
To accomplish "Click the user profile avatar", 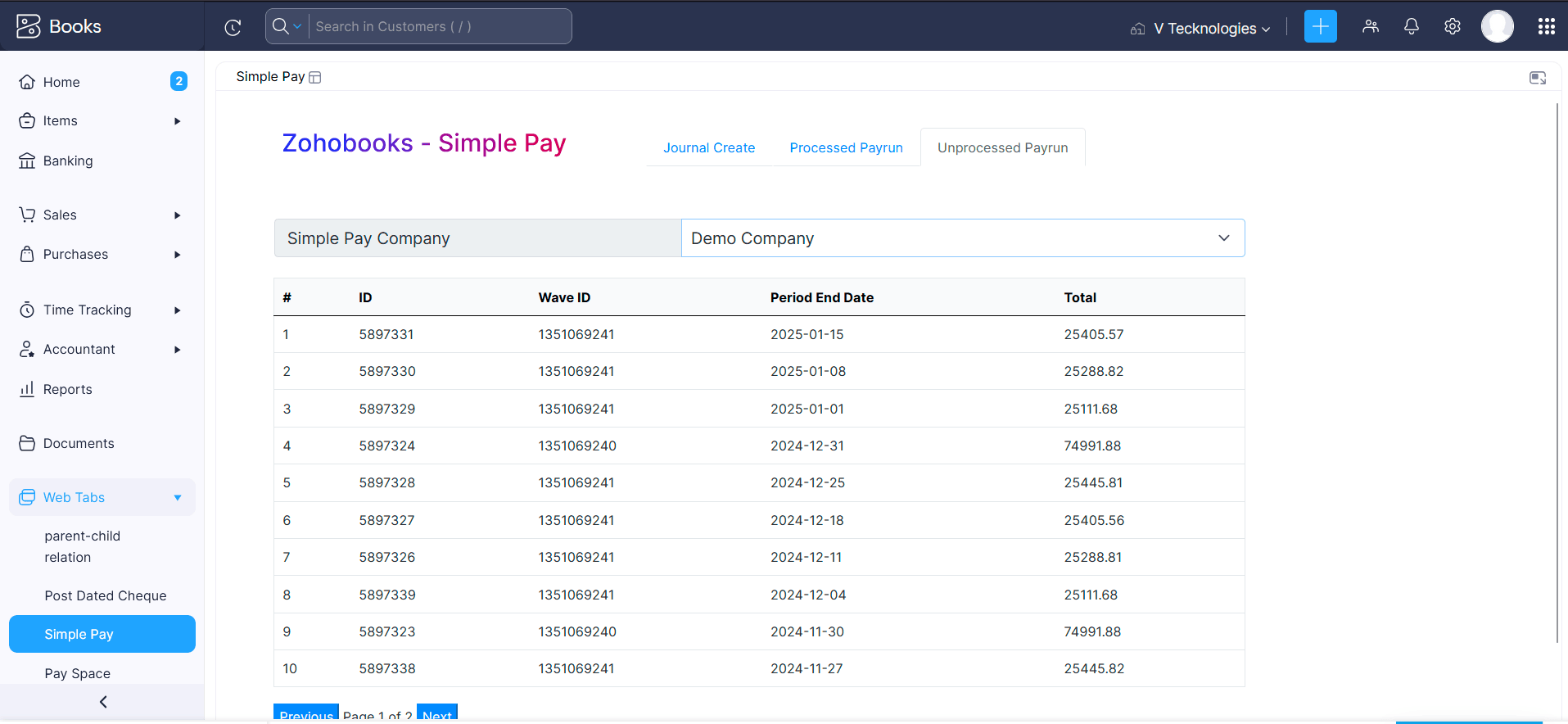I will click(x=1497, y=26).
